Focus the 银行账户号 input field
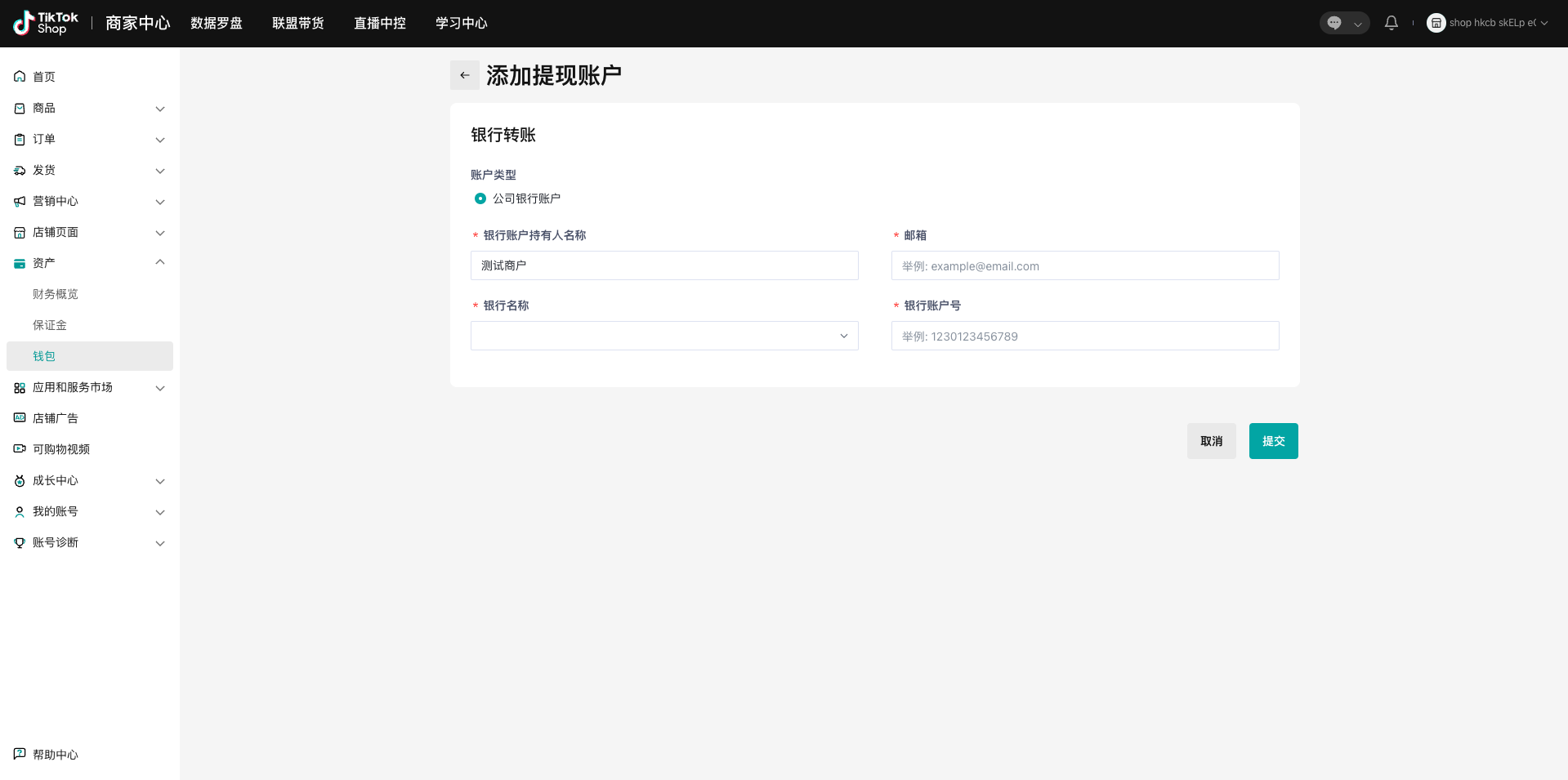The width and height of the screenshot is (1568, 780). tap(1085, 336)
